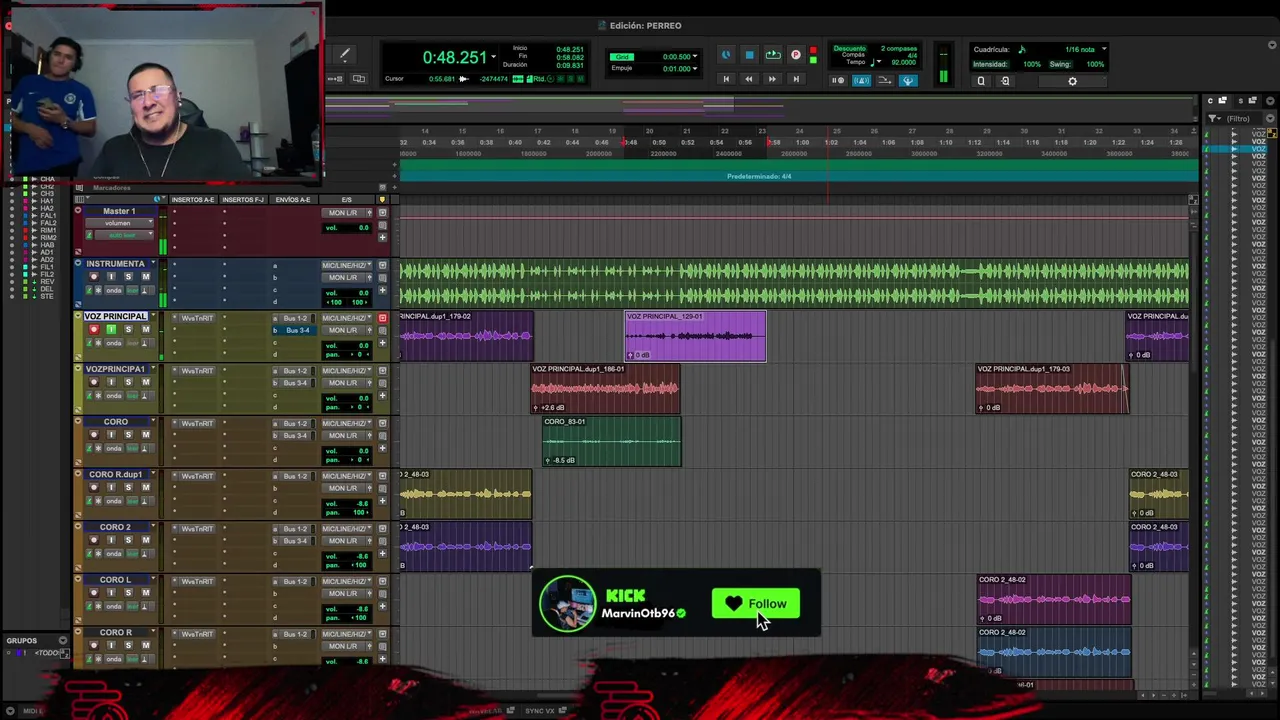1280x720 pixels.
Task: Click the onda view selector on INSTRUMENTA
Action: tap(115, 290)
